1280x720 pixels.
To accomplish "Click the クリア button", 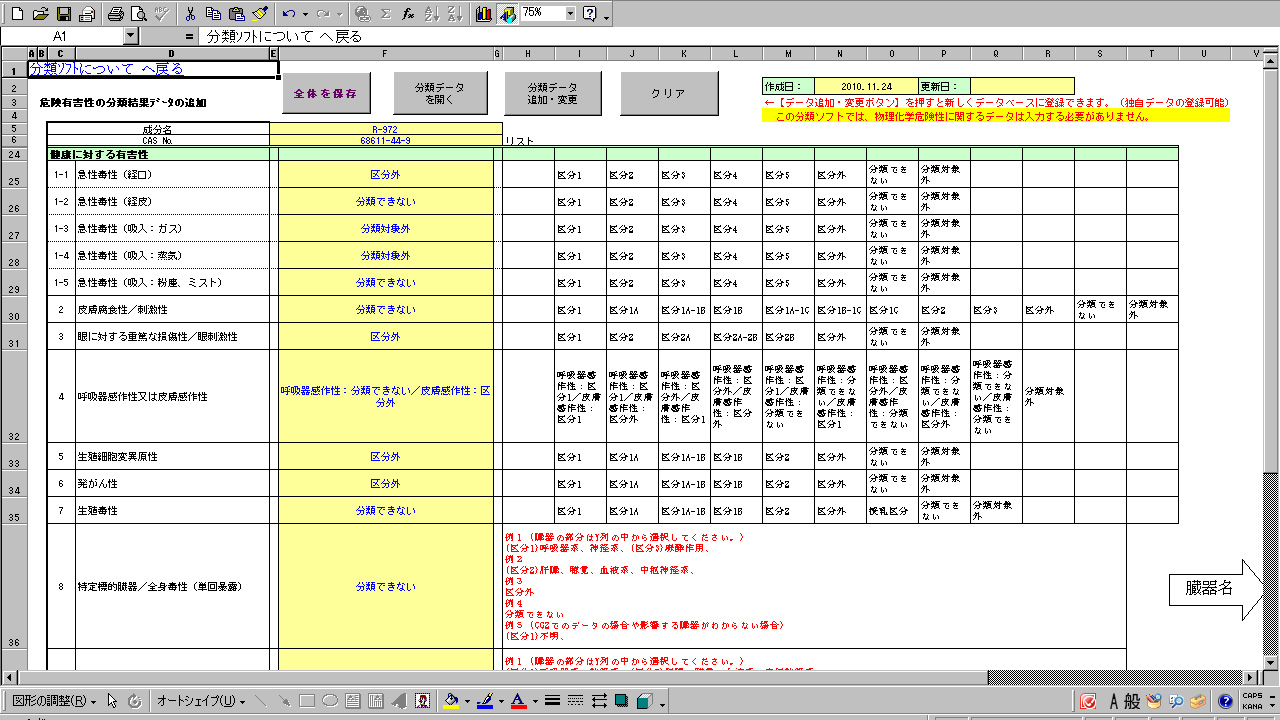I will [x=668, y=93].
